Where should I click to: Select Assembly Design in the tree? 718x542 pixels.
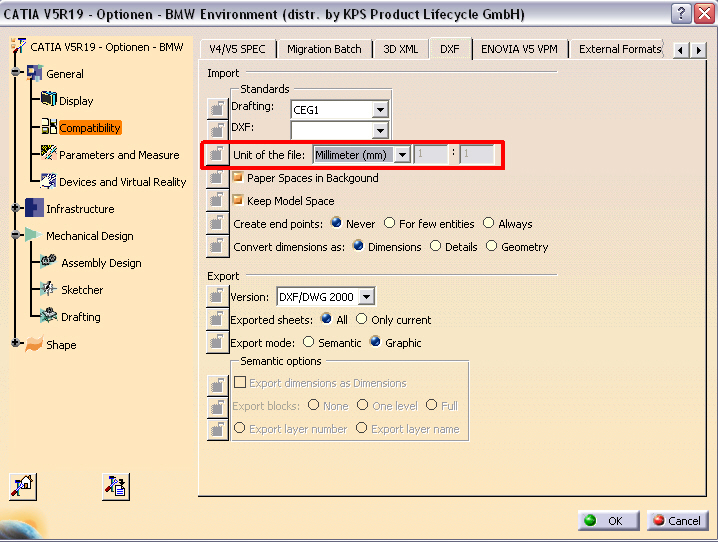coord(101,263)
